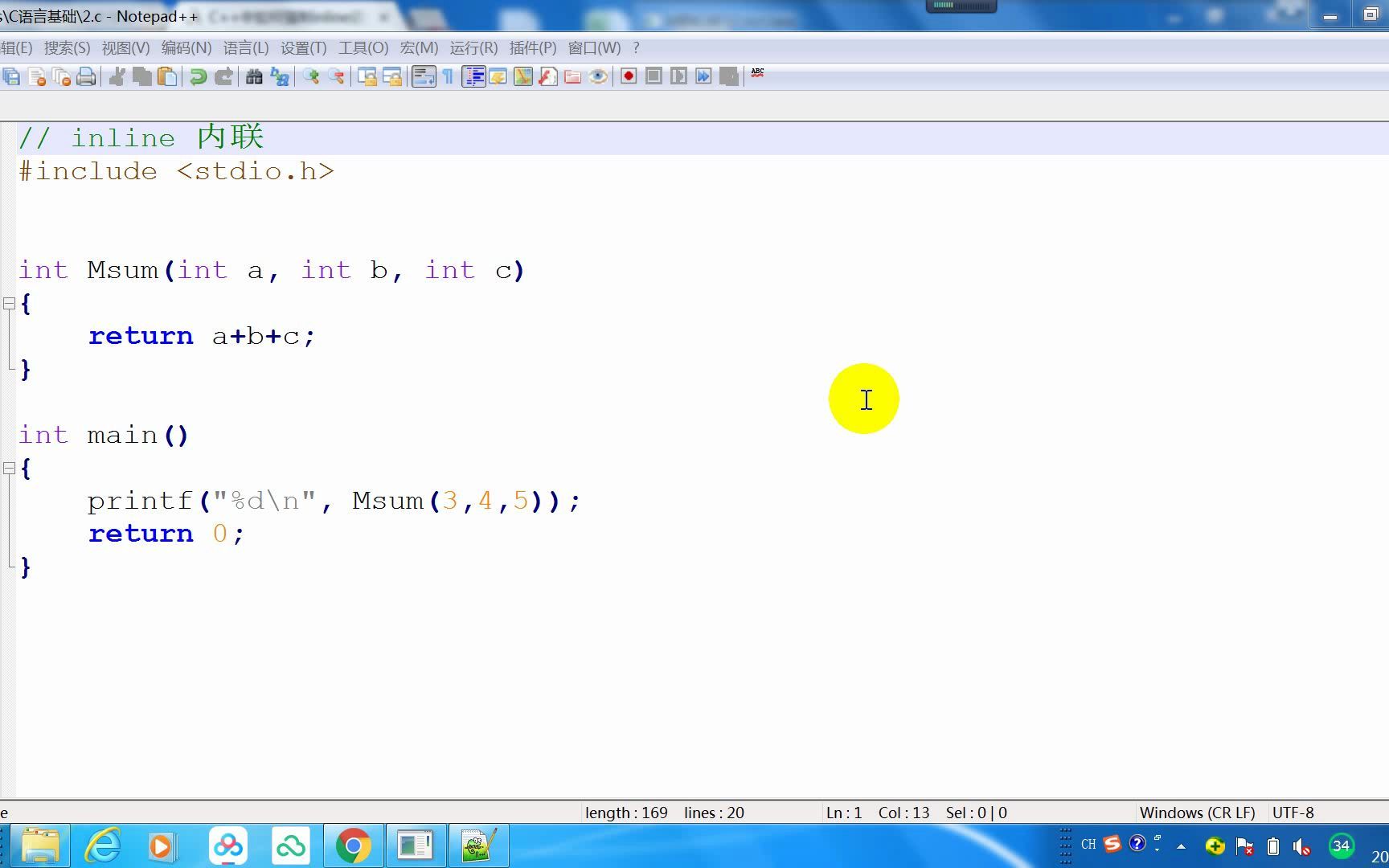The width and height of the screenshot is (1389, 868).
Task: Click the Redo arrow icon
Action: pyautogui.click(x=223, y=76)
